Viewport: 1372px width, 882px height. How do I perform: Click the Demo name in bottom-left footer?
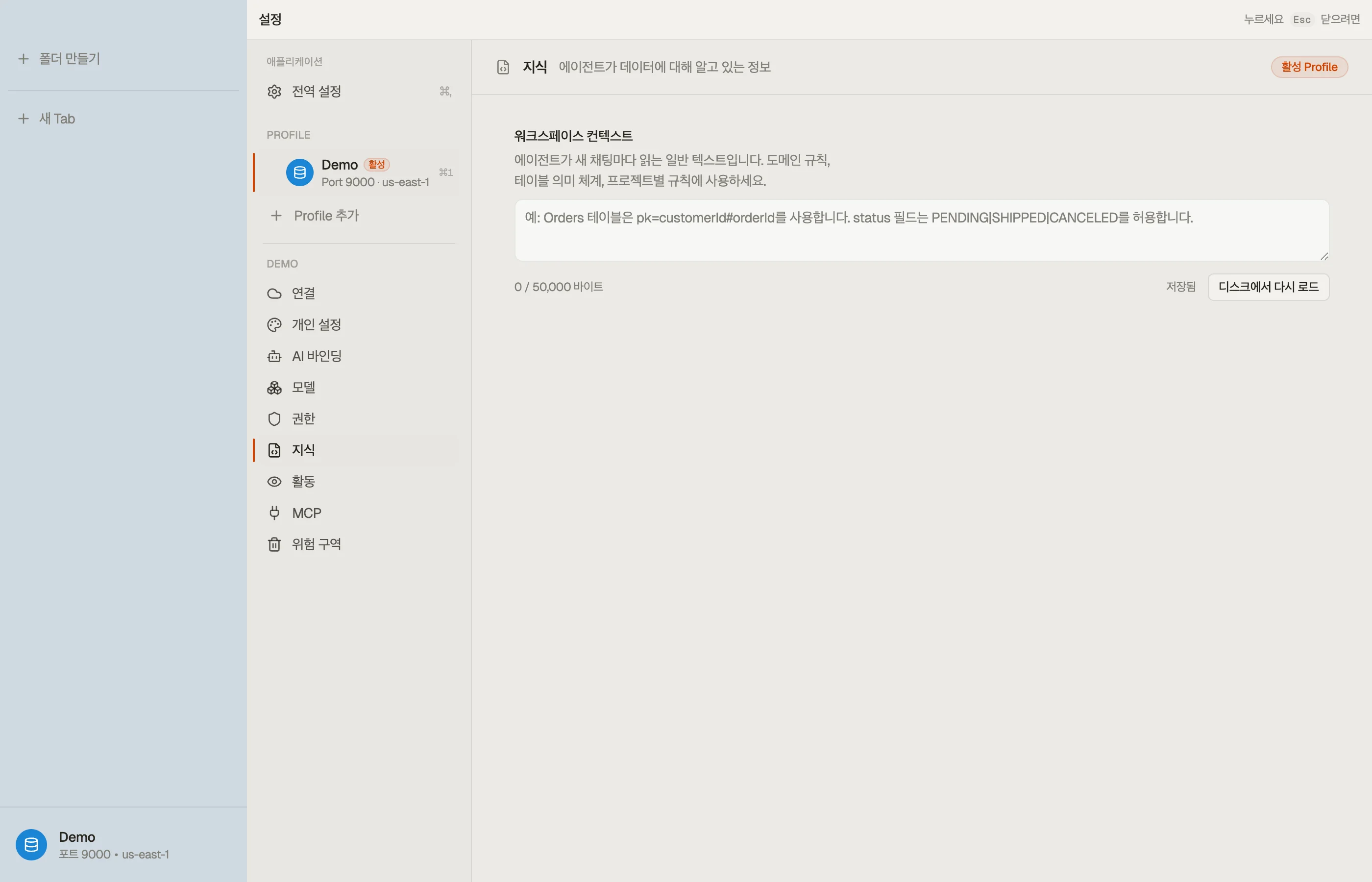pos(77,837)
